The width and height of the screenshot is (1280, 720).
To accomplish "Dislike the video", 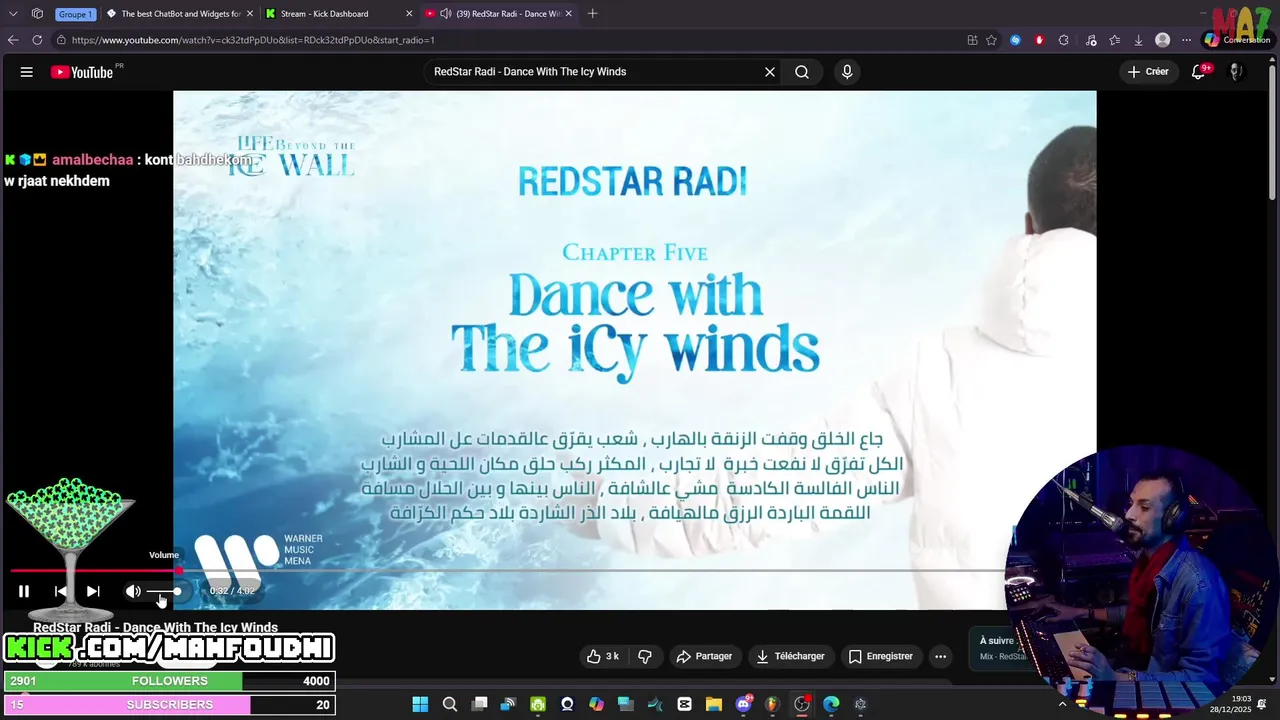I will pos(645,656).
